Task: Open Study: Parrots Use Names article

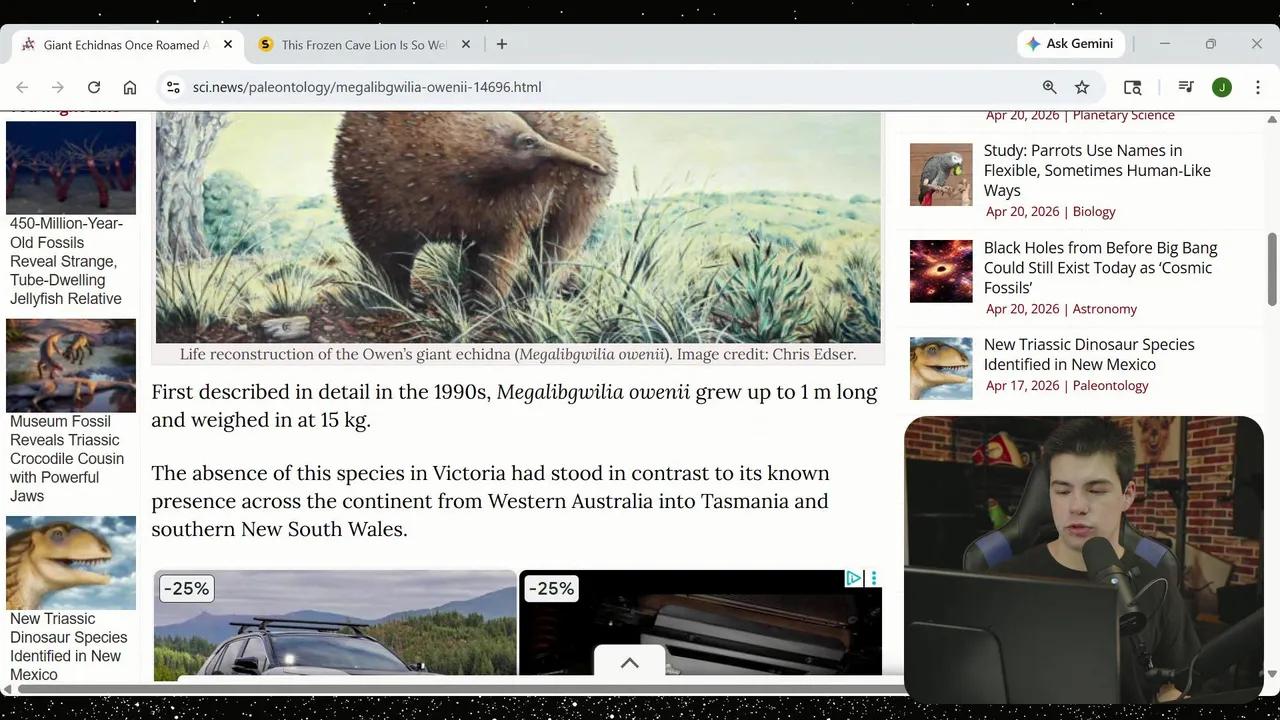Action: [x=1097, y=170]
